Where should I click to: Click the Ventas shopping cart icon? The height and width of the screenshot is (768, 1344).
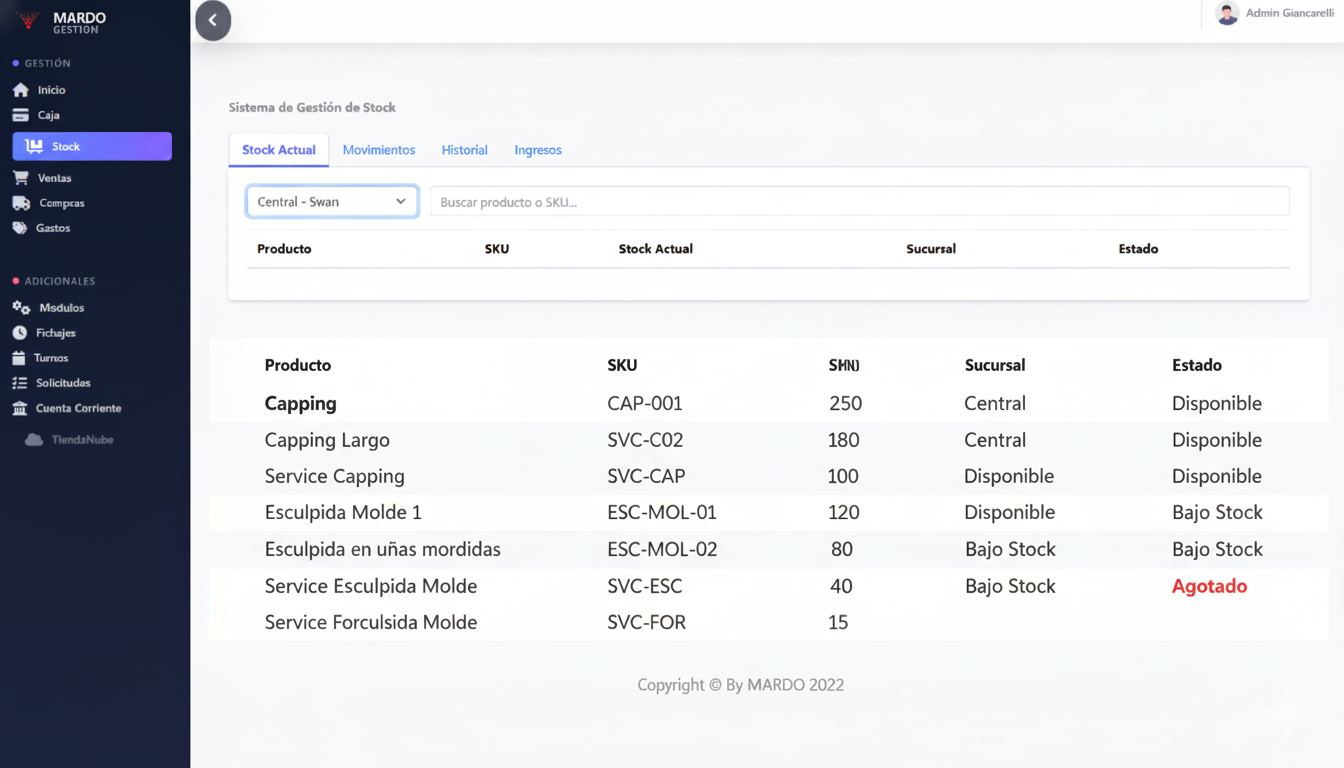[20, 178]
